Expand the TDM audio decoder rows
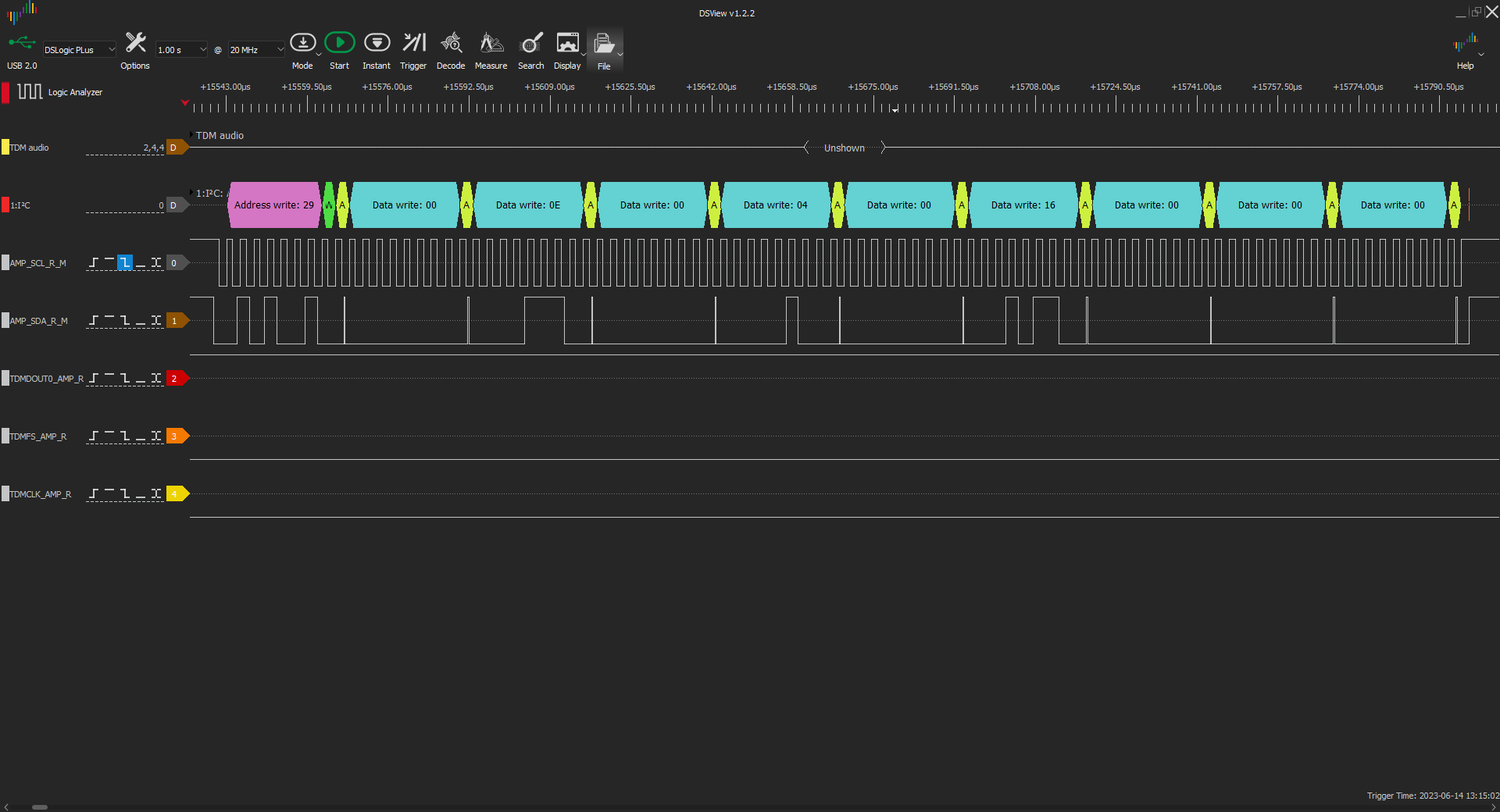This screenshot has width=1500, height=812. click(191, 134)
